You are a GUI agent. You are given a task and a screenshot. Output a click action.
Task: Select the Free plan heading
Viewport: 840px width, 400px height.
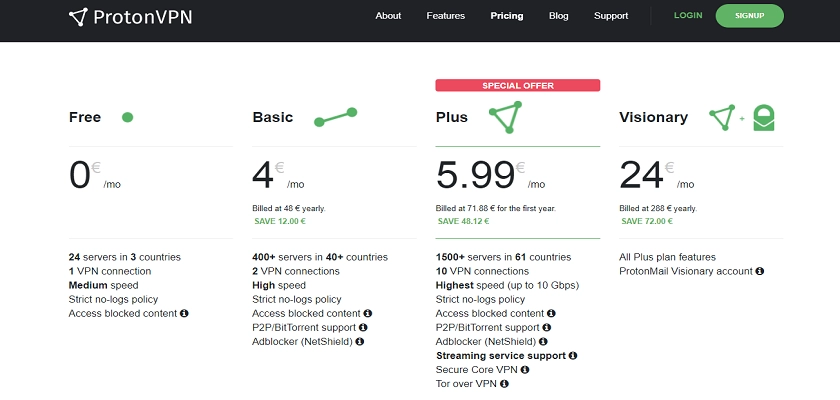pos(85,117)
